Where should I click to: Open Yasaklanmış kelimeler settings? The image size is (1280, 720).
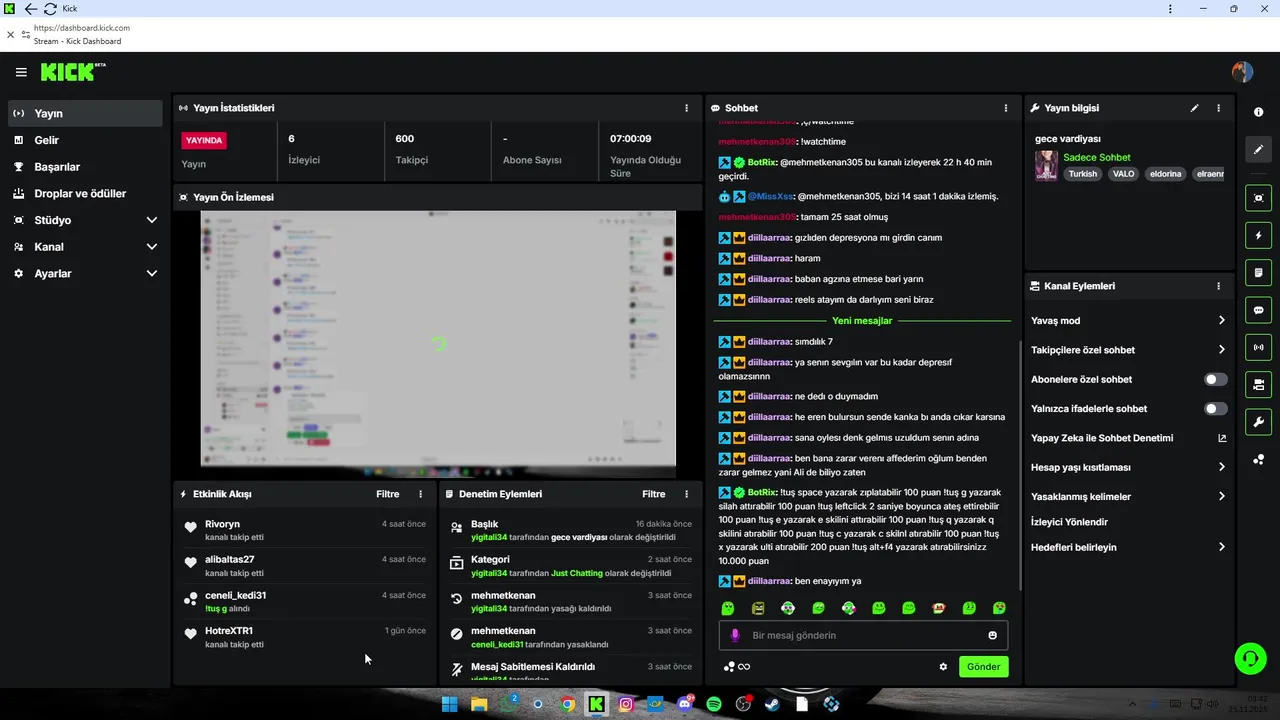(x=1128, y=496)
